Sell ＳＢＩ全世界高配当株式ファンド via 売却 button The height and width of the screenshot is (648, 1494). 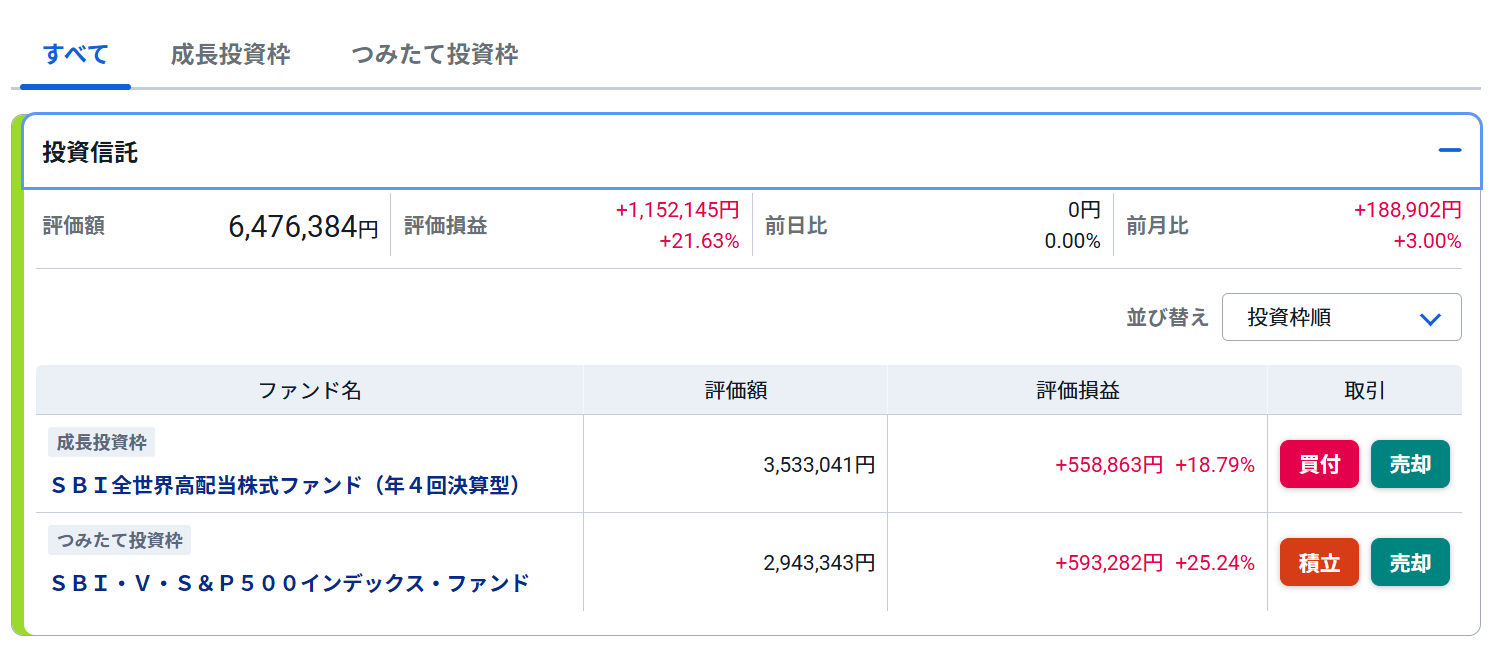[x=1409, y=464]
